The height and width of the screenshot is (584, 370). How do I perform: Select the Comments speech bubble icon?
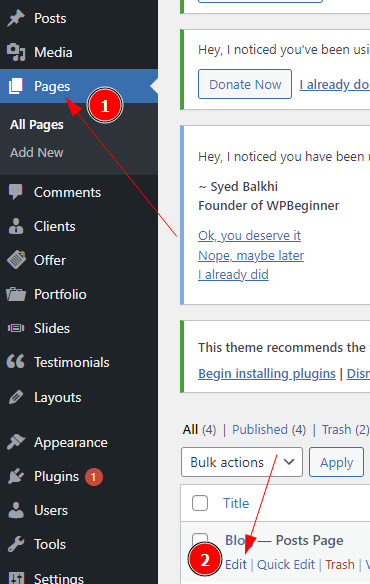(16, 192)
